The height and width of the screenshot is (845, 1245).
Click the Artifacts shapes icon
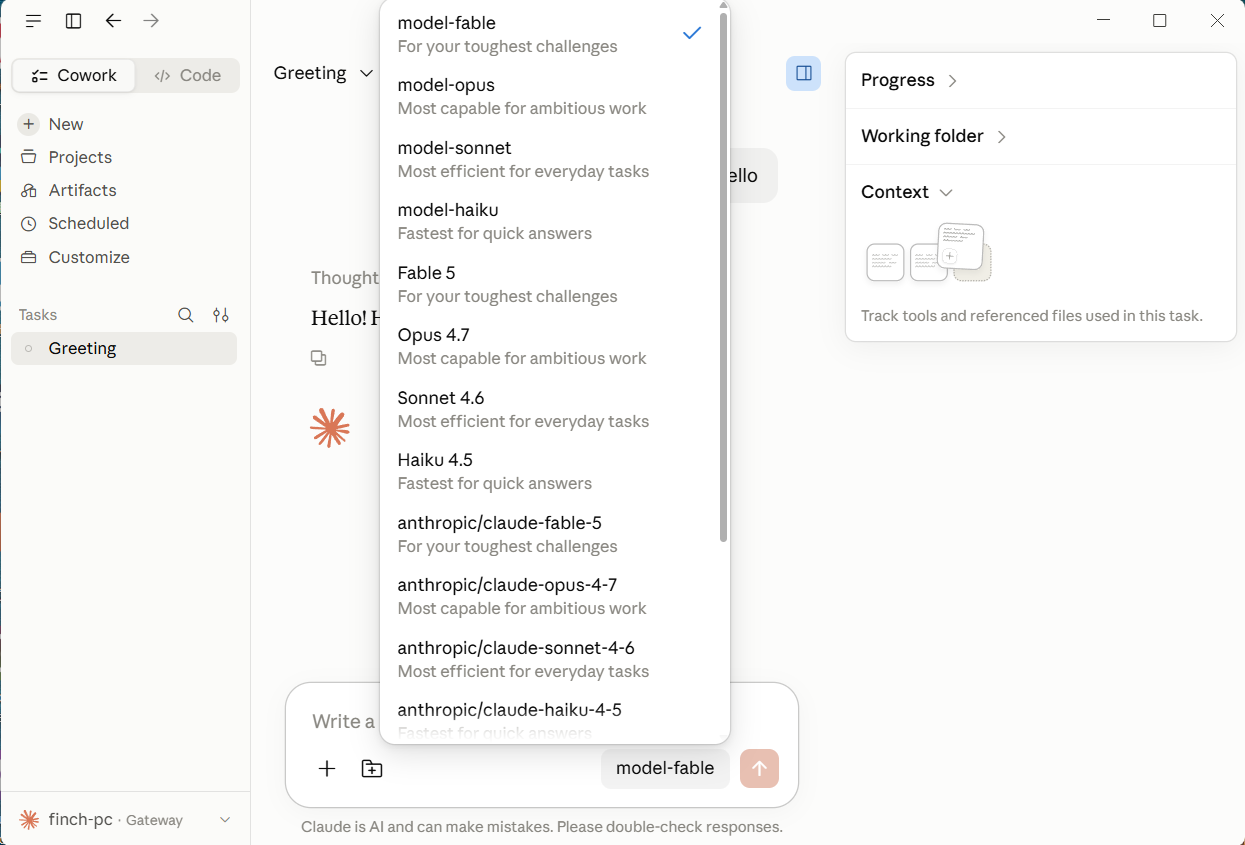[x=29, y=190]
